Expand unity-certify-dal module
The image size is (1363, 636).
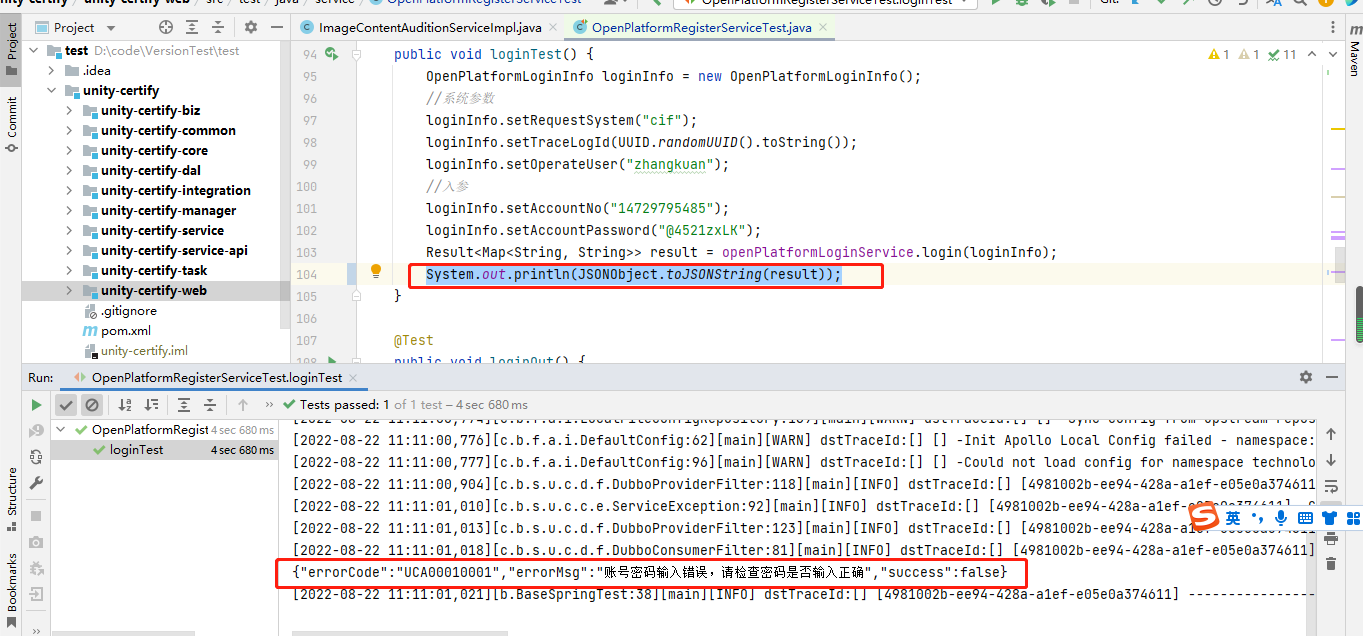[70, 170]
